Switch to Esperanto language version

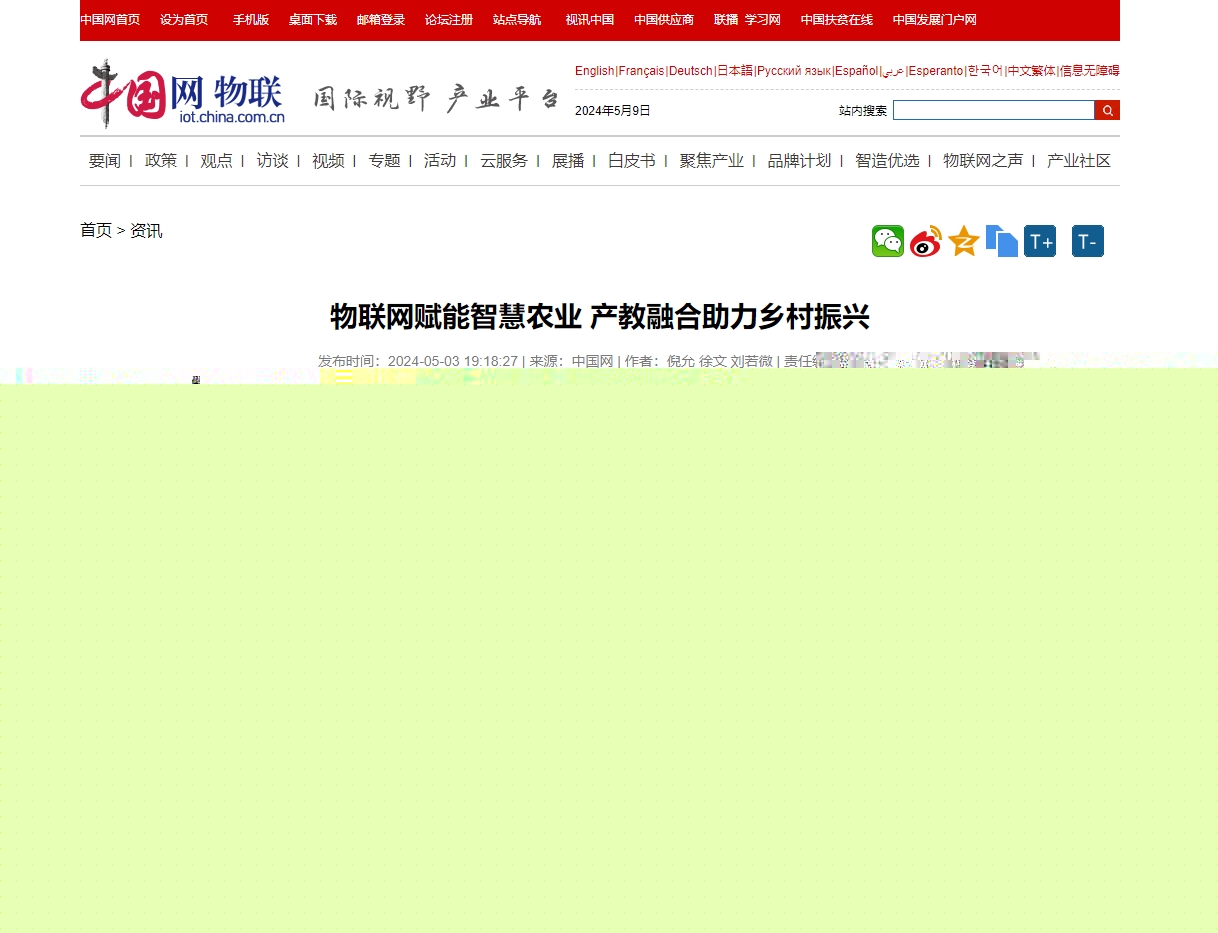(936, 71)
